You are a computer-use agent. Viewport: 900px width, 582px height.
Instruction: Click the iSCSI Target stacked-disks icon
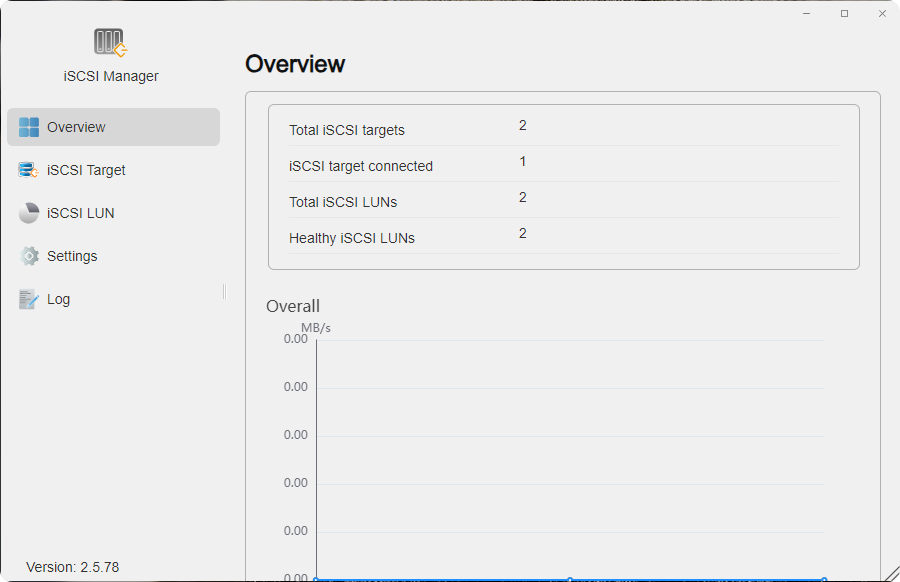click(27, 170)
